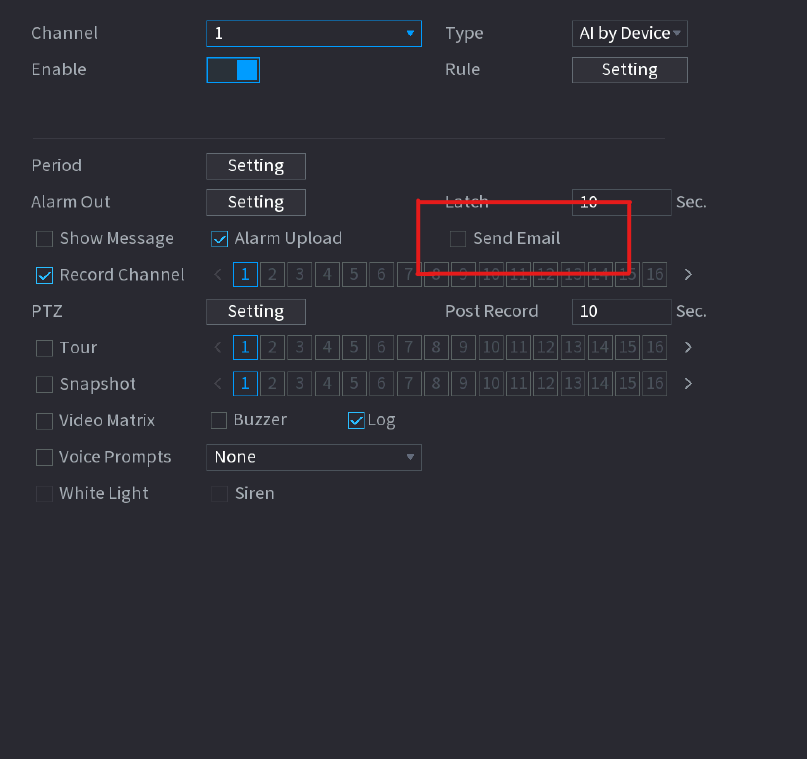The image size is (807, 759).
Task: Open the Alarm Out Setting button
Action: (256, 202)
